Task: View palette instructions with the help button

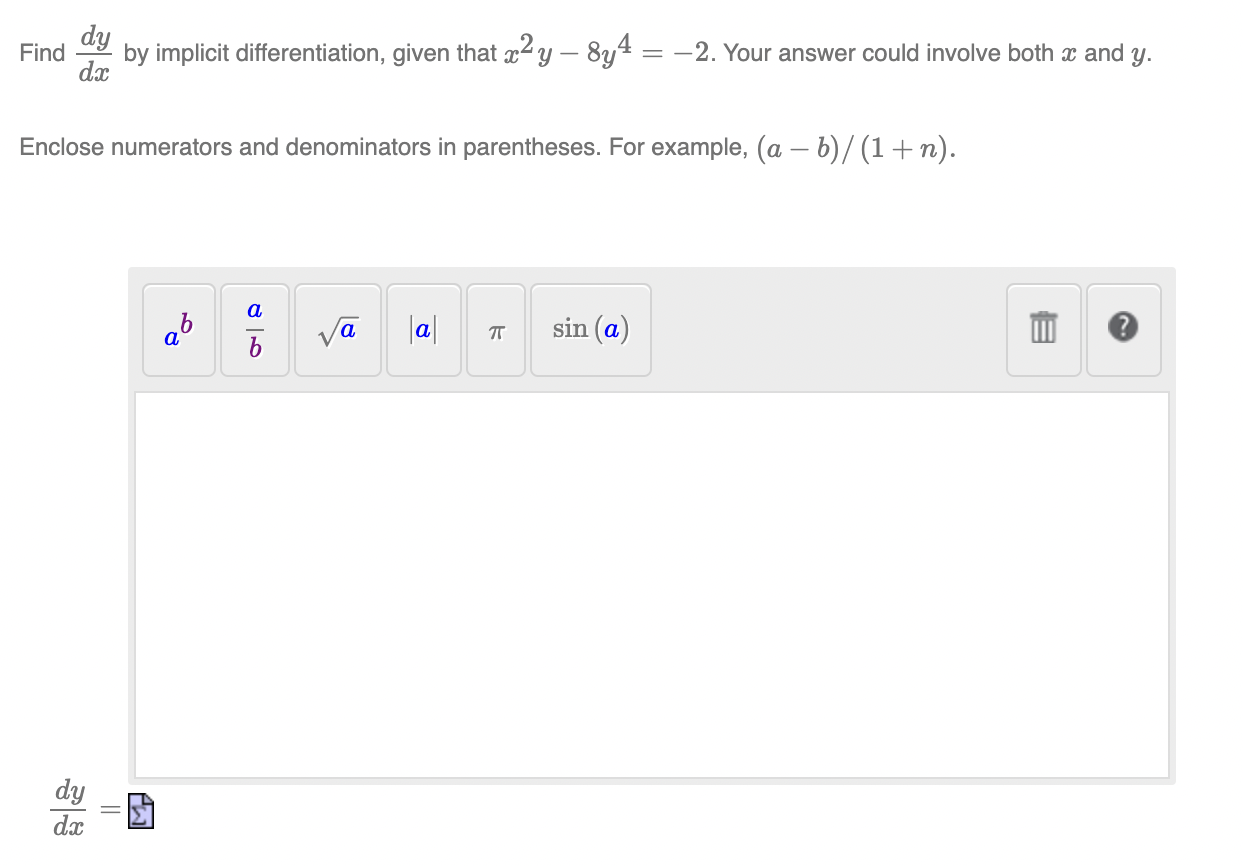Action: [1123, 330]
